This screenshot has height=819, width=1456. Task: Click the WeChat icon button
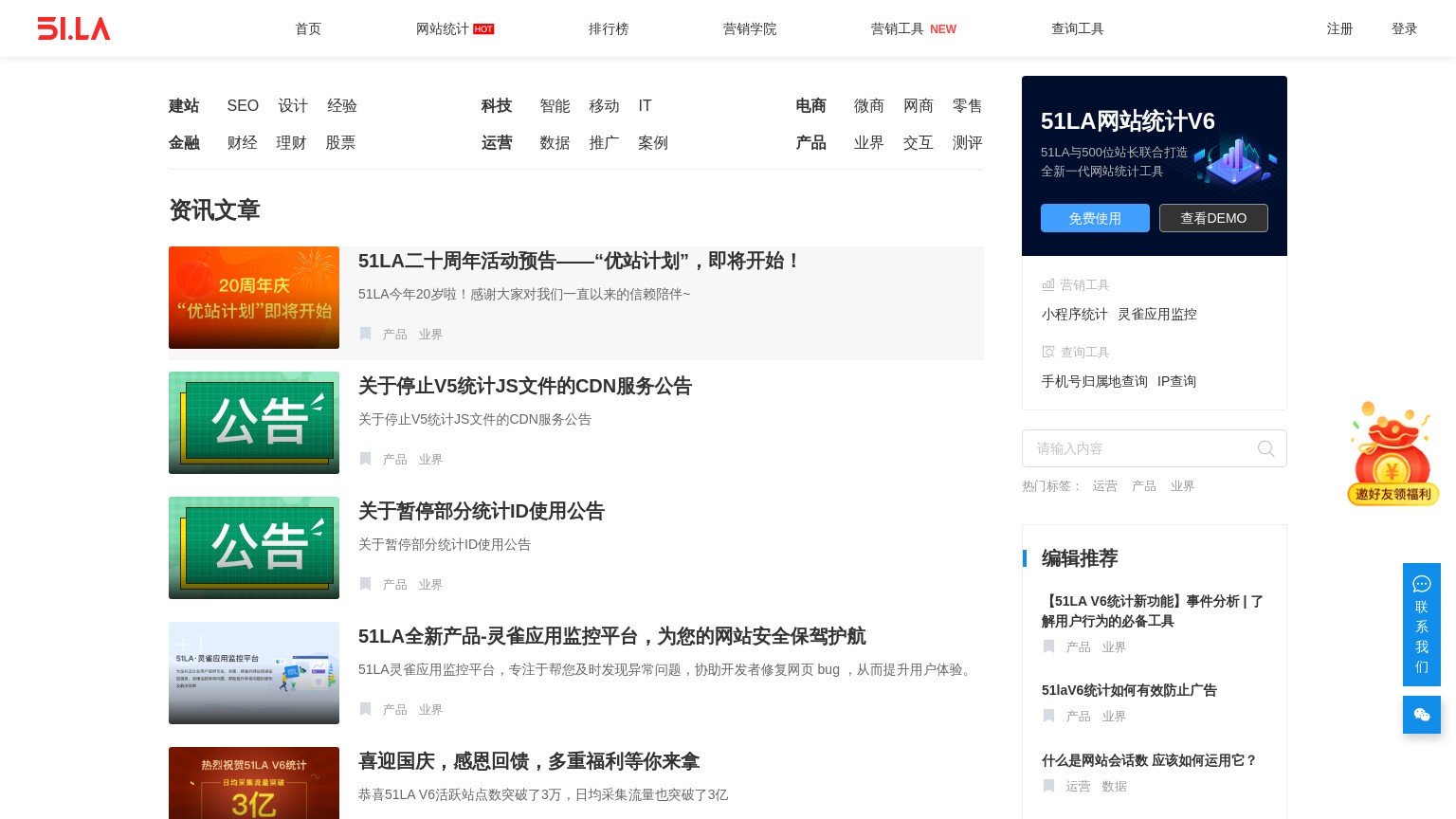coord(1422,715)
